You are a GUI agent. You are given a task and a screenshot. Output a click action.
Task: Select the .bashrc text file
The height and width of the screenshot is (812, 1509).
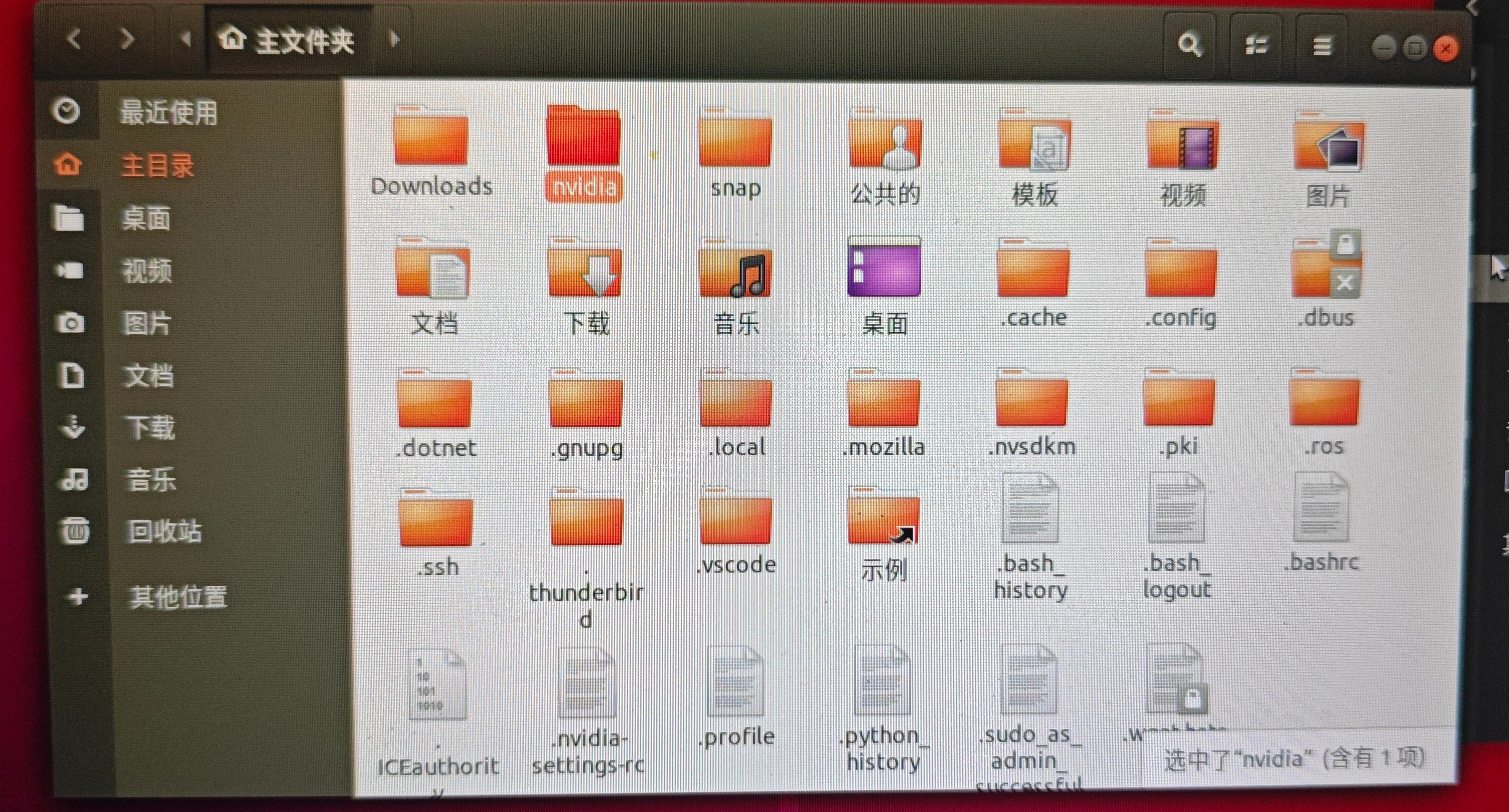[1321, 509]
